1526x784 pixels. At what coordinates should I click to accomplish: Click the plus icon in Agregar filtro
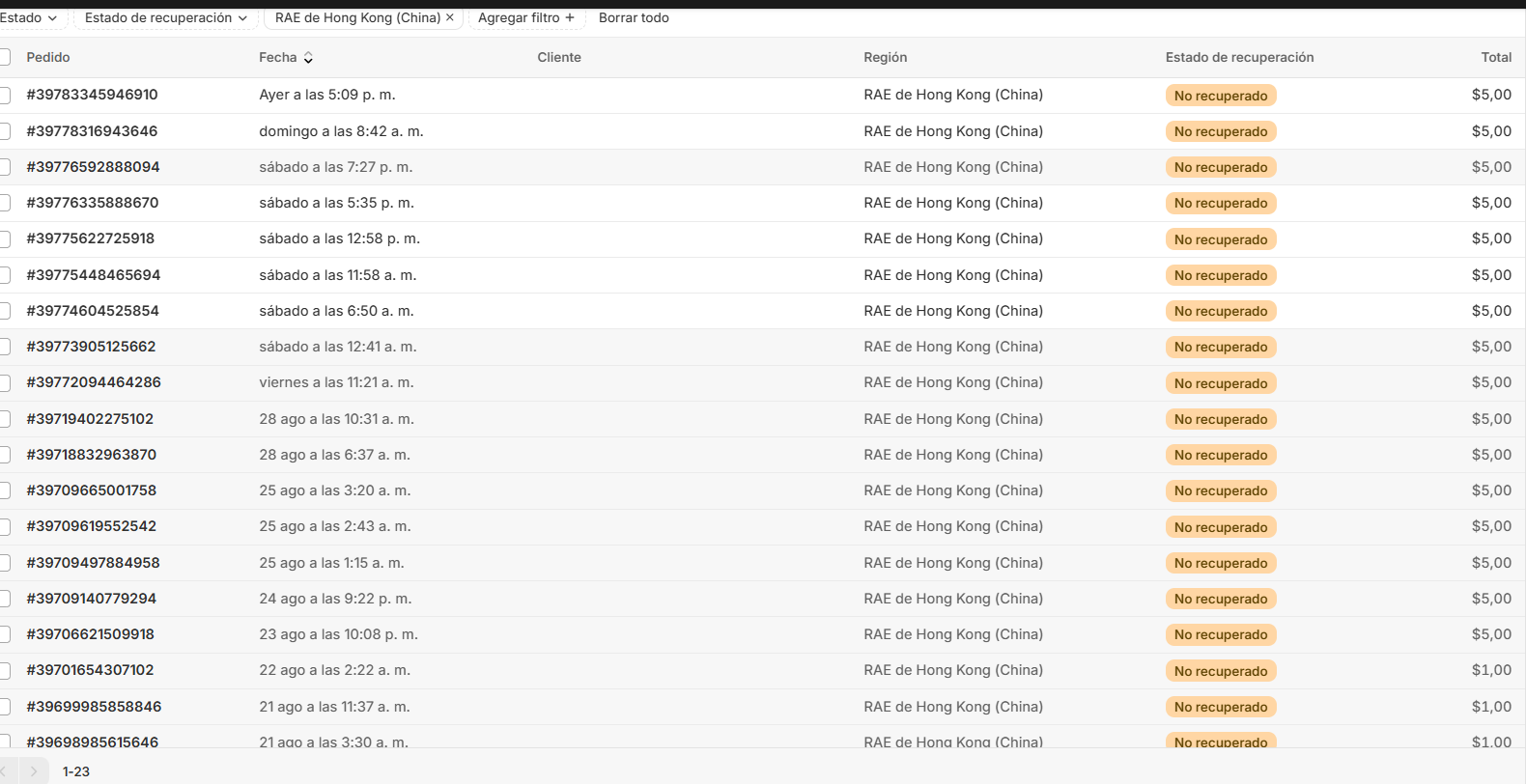pyautogui.click(x=570, y=17)
